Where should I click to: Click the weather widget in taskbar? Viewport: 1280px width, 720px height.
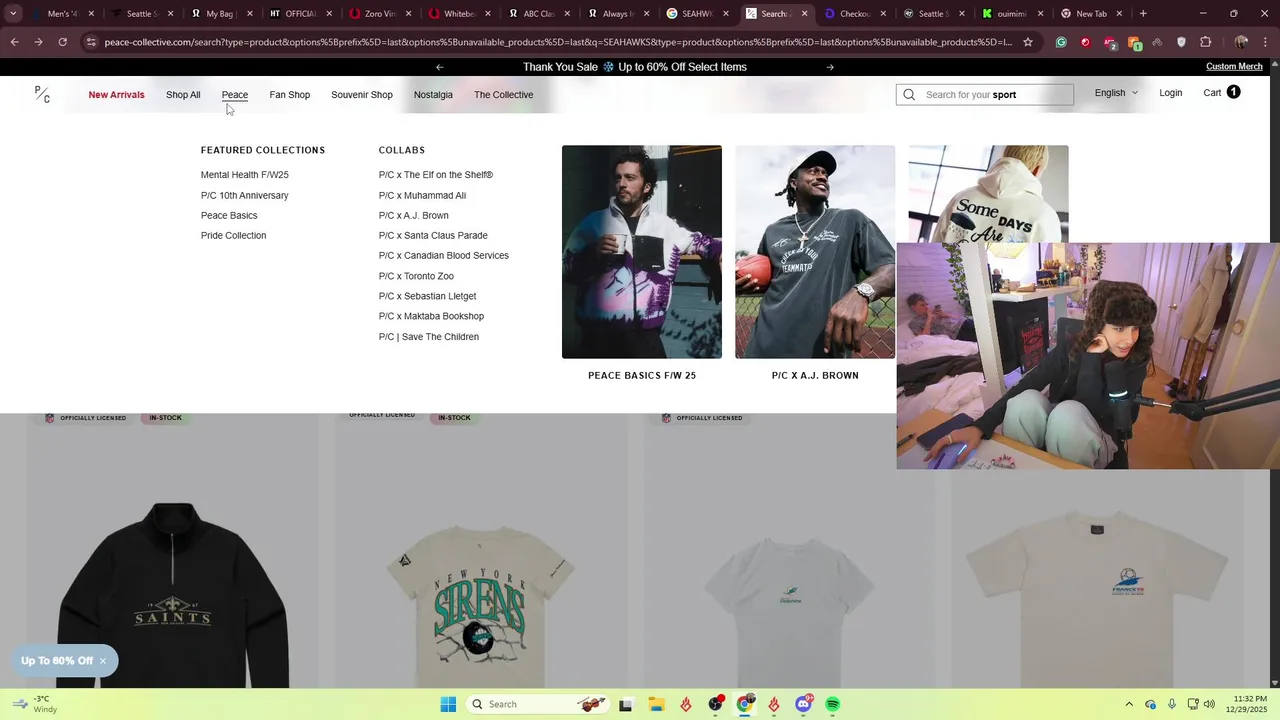tap(35, 704)
